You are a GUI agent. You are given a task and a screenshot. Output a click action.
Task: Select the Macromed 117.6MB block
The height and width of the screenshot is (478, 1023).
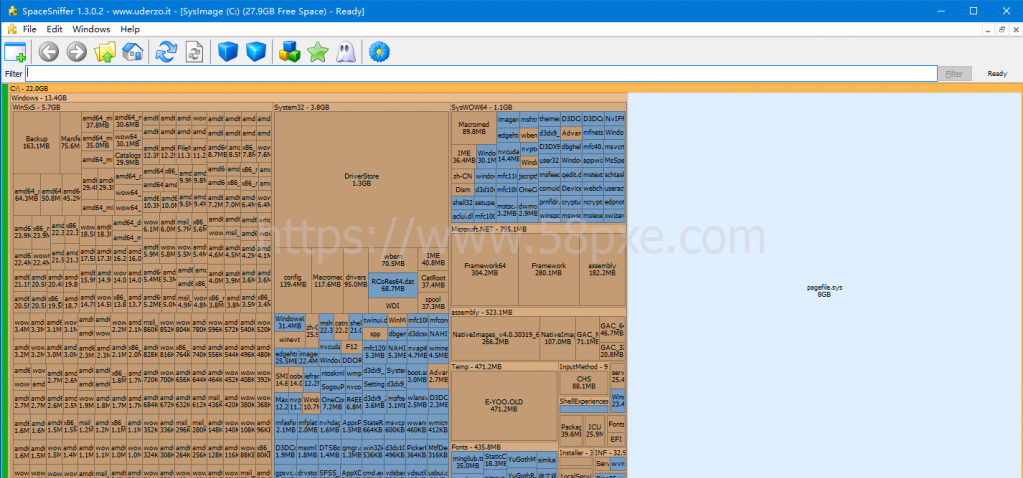click(328, 280)
